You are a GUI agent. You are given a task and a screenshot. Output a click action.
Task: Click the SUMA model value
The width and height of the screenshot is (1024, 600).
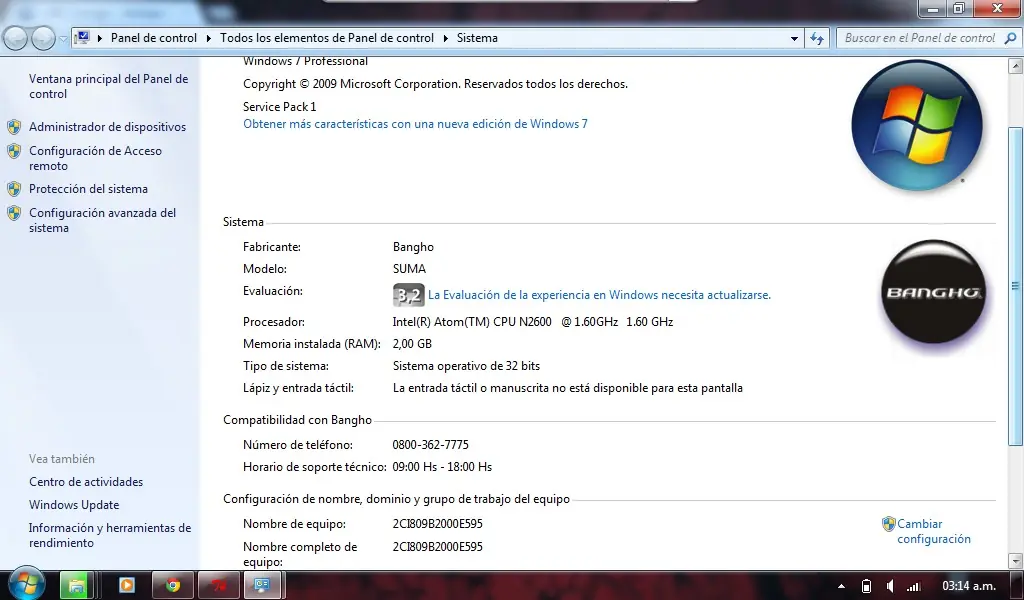[409, 268]
